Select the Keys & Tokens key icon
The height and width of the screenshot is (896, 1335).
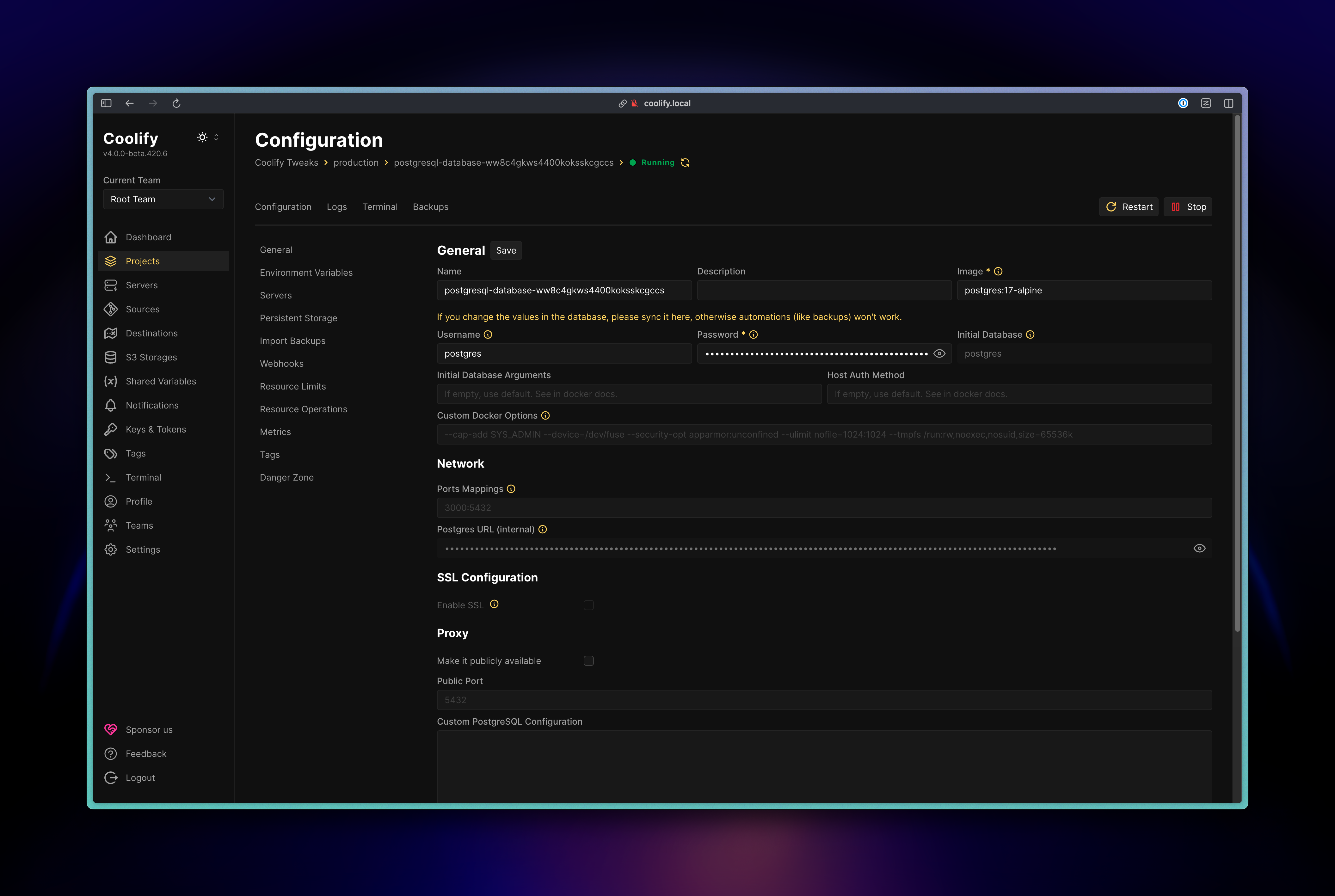pyautogui.click(x=111, y=429)
